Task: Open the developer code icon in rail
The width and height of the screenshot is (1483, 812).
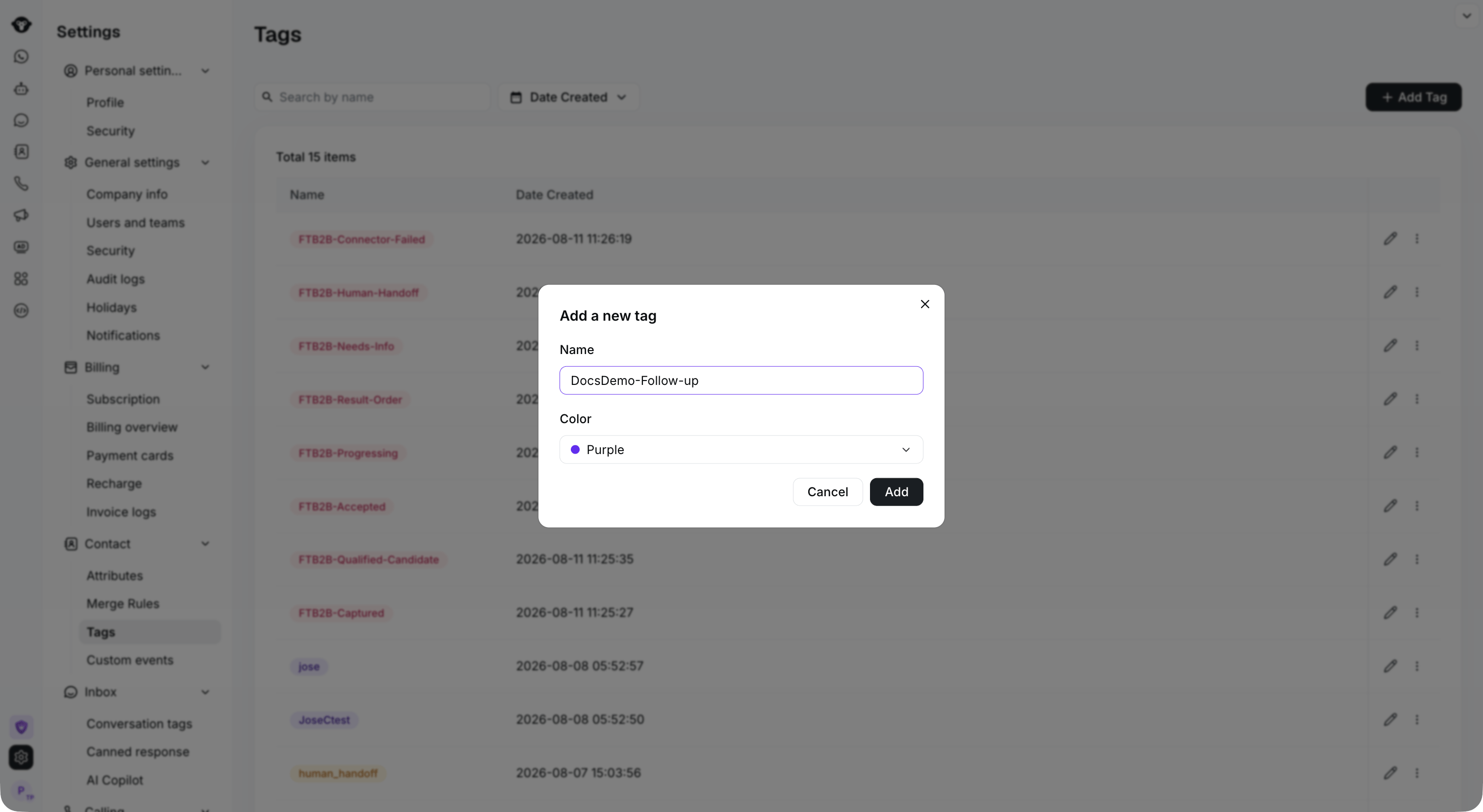Action: click(21, 311)
